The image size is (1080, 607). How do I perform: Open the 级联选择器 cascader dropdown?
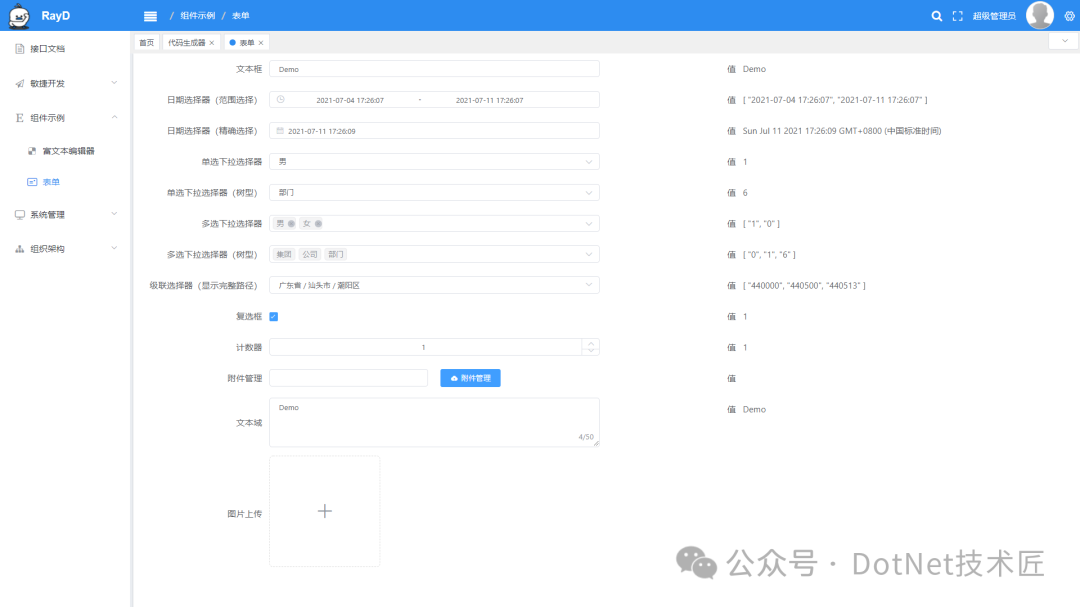[x=434, y=285]
